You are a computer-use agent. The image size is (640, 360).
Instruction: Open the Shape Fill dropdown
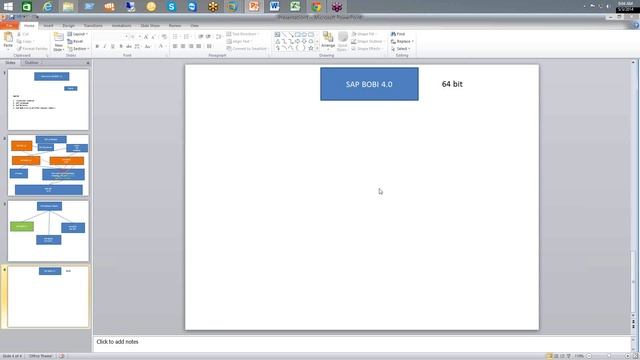tap(363, 34)
